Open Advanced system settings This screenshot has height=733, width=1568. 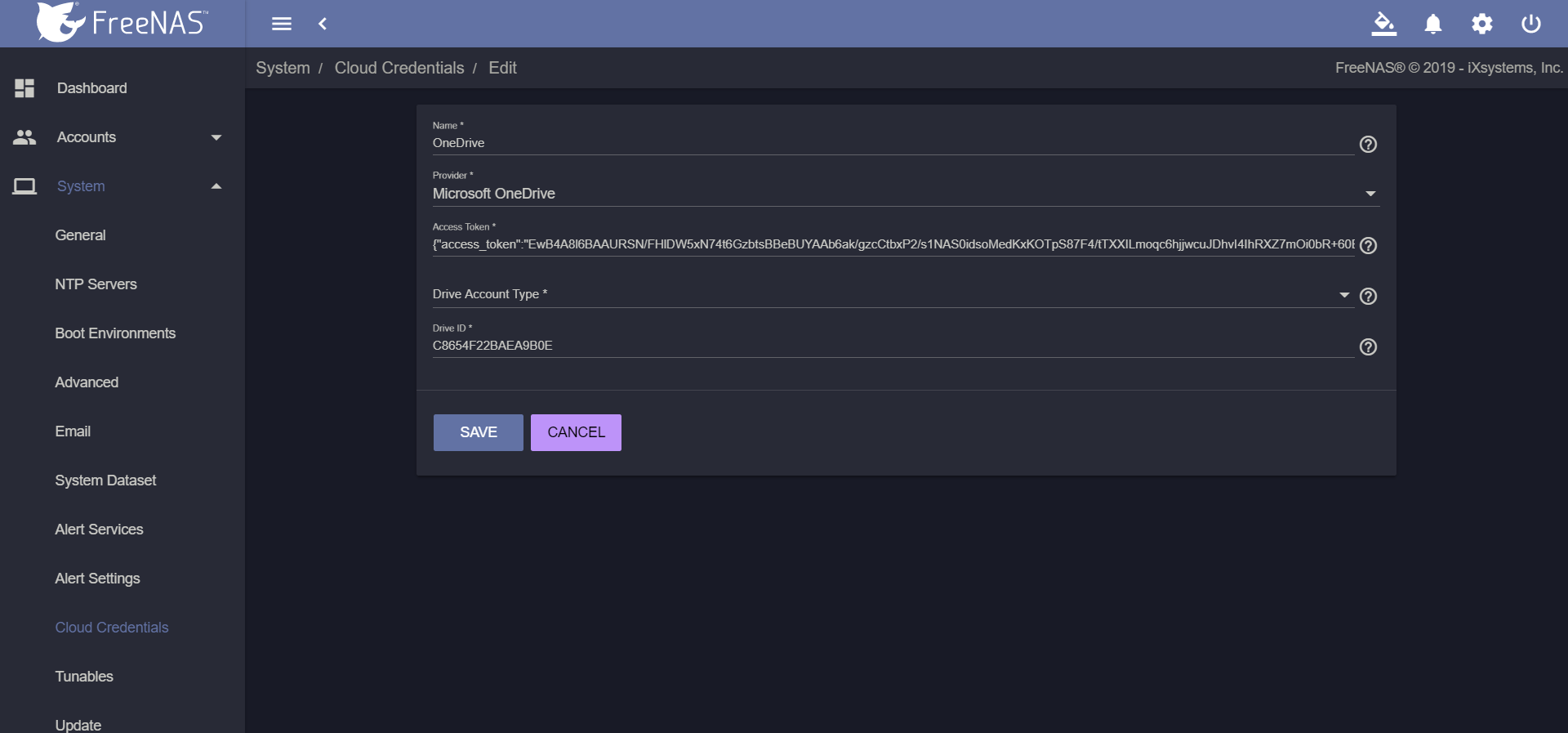pyautogui.click(x=87, y=382)
